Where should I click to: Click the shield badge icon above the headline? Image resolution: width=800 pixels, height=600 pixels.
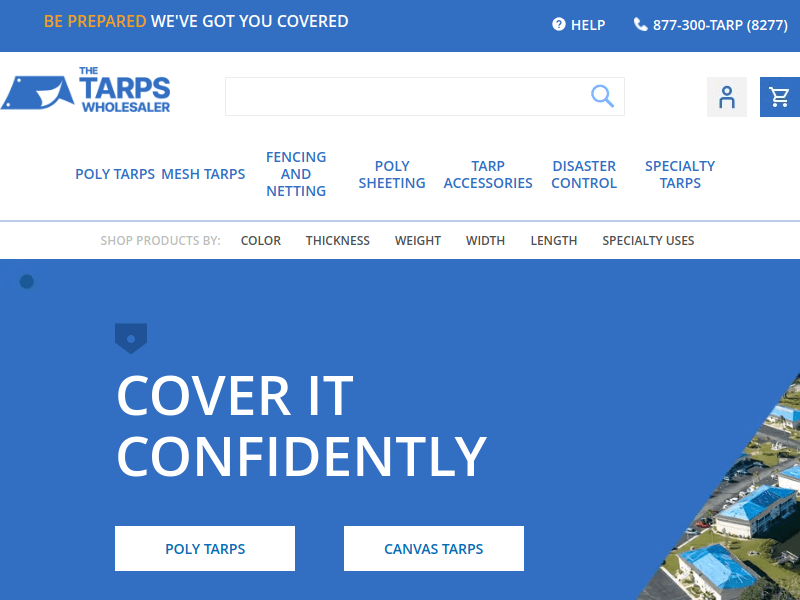130,338
